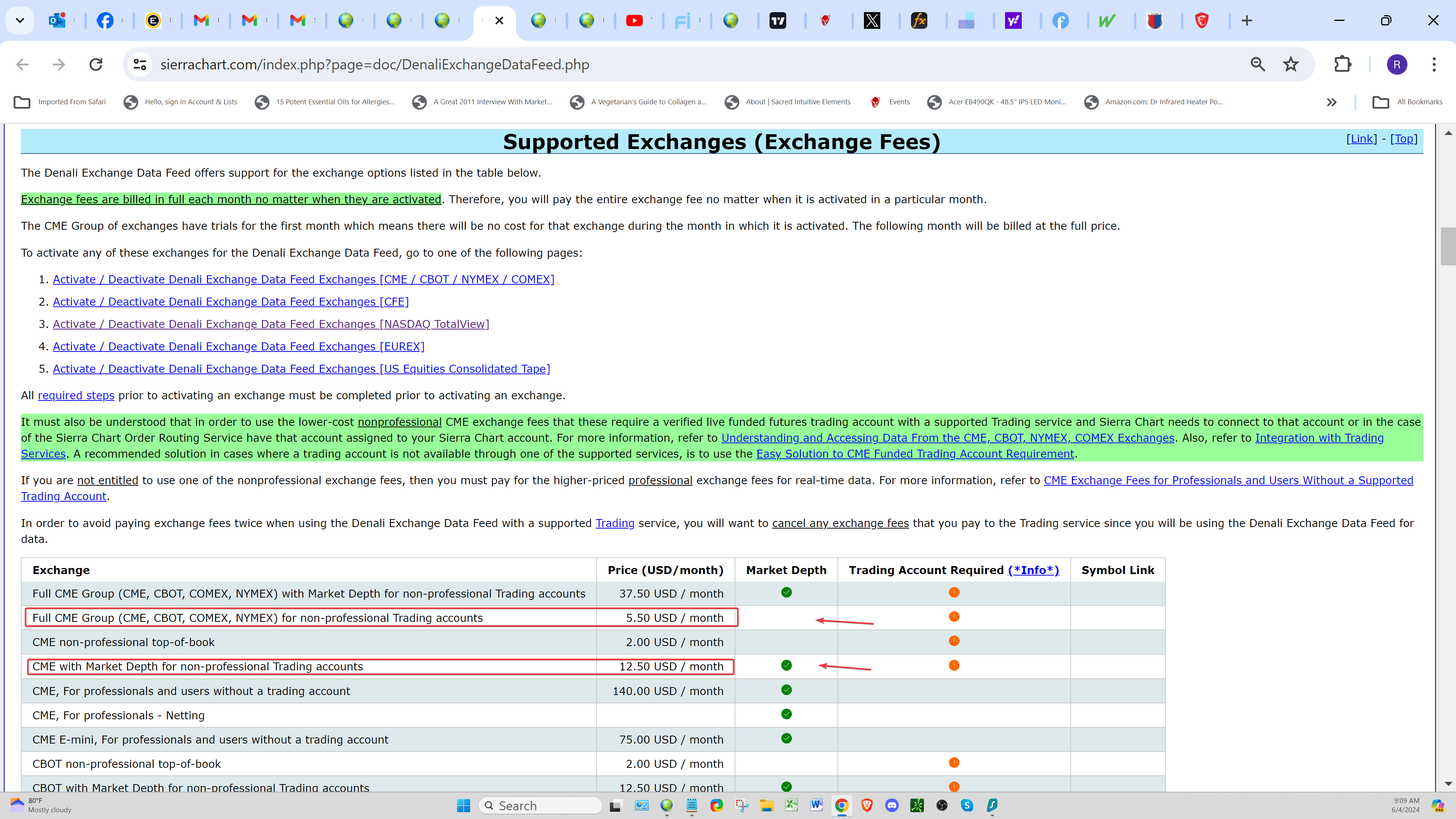Open a new tab with plus button
This screenshot has height=819, width=1456.
(x=1247, y=21)
